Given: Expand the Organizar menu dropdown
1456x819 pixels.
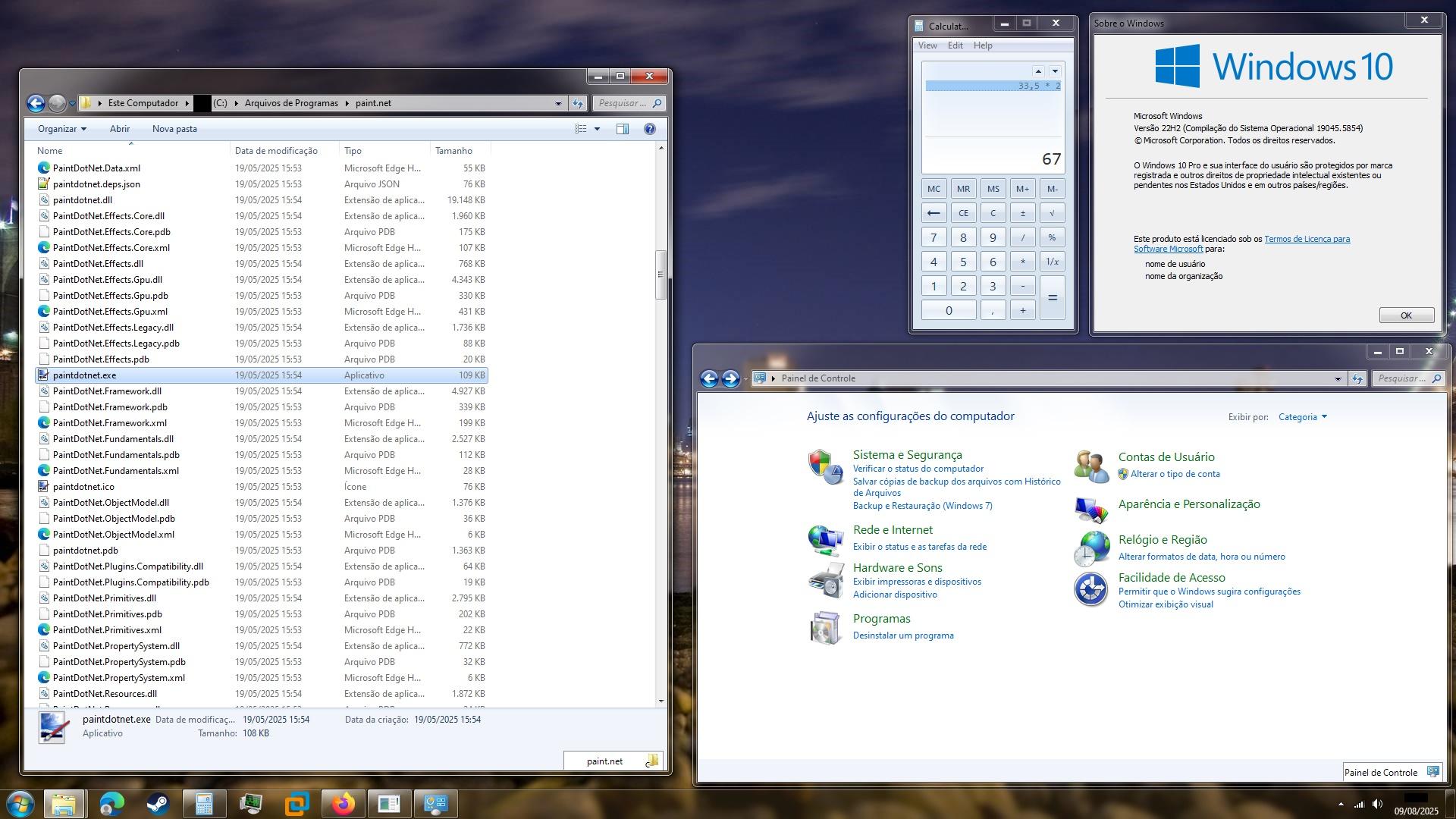Looking at the screenshot, I should (62, 129).
